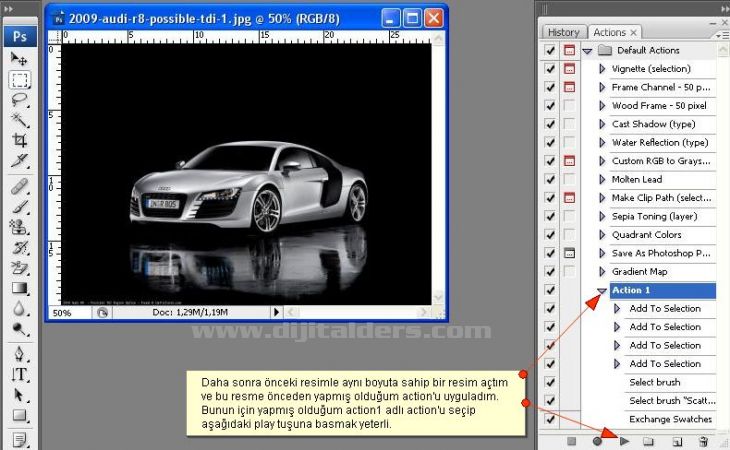Screen dimensions: 730x450
Task: Select the Rectangular Marquee tool
Action: pyautogui.click(x=19, y=80)
